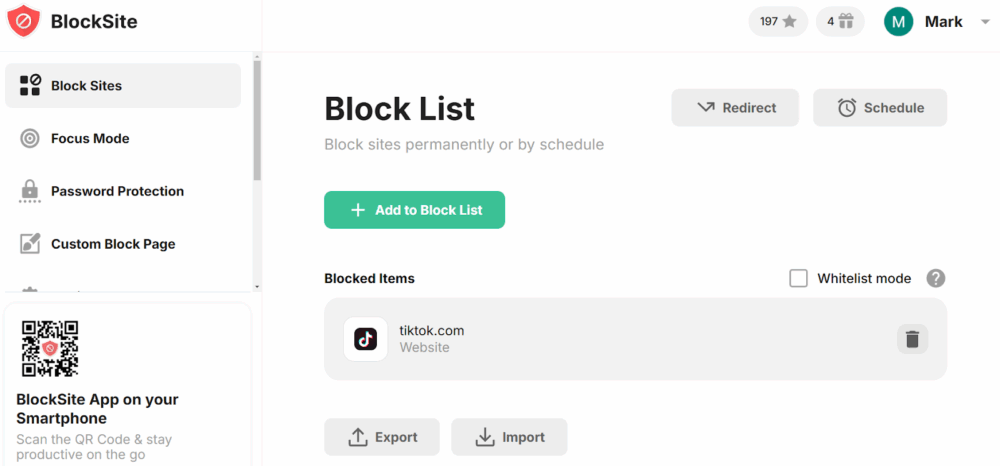Click the Custom Block Page icon

(30, 244)
